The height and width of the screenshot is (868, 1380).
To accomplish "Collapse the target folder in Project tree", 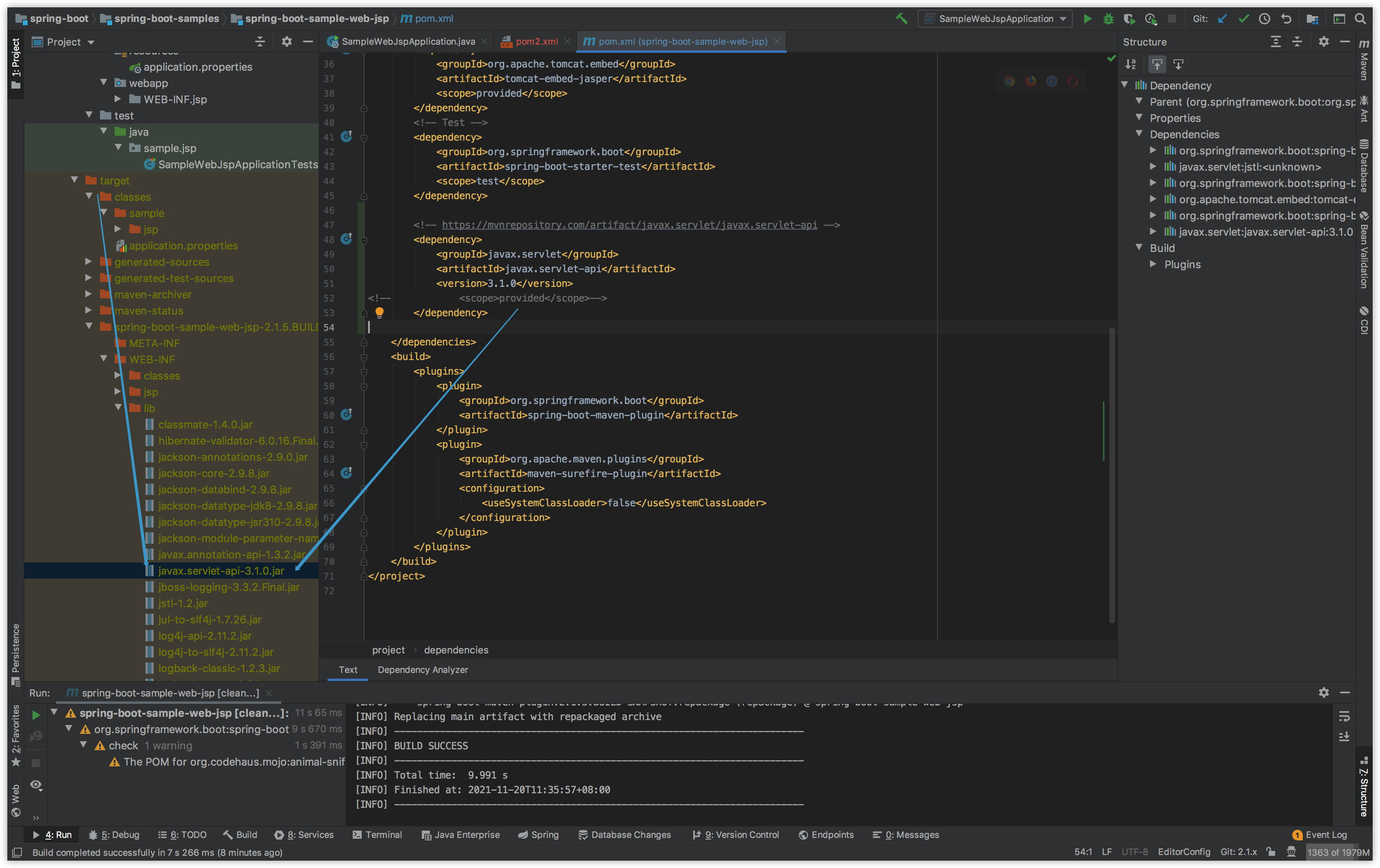I will [74, 180].
